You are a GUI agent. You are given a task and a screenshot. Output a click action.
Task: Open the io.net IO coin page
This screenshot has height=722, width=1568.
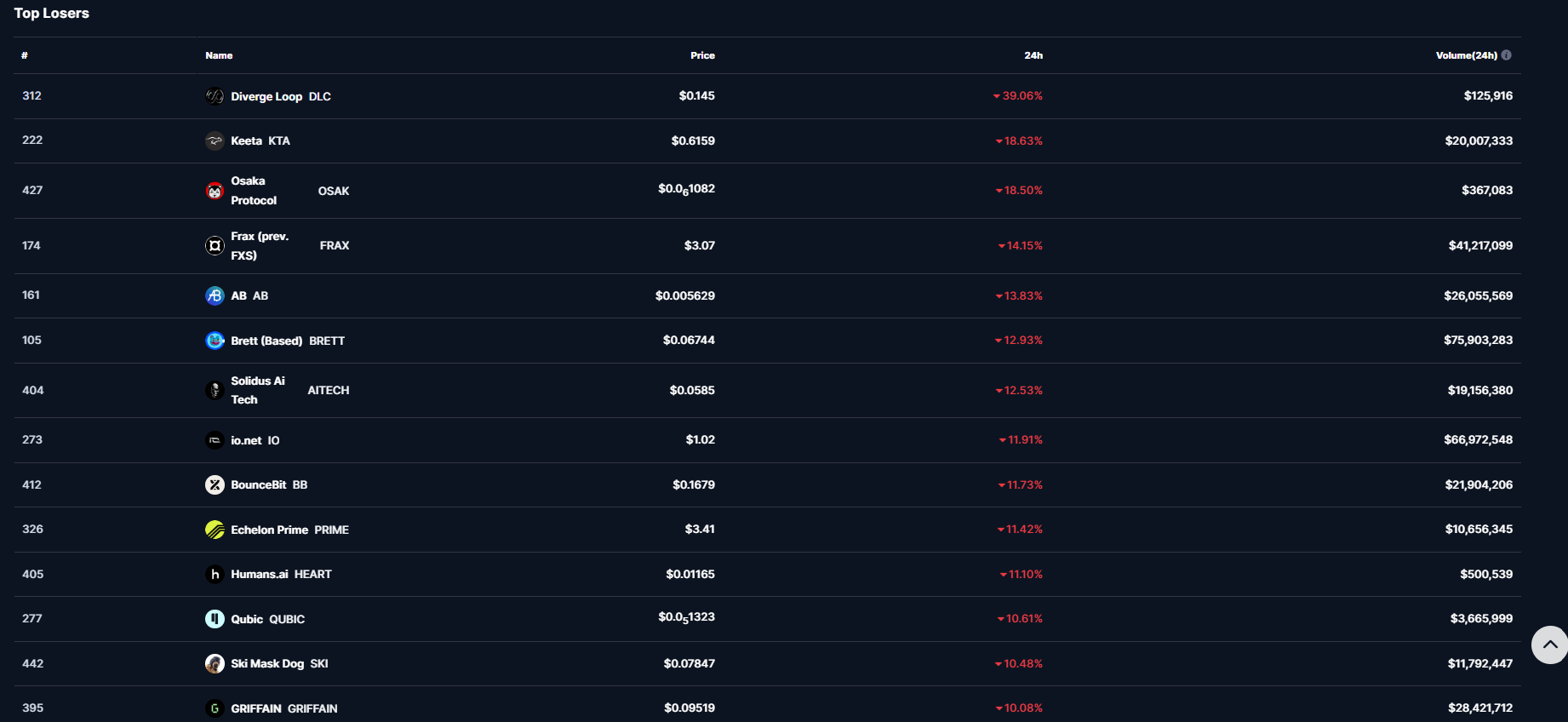point(255,440)
